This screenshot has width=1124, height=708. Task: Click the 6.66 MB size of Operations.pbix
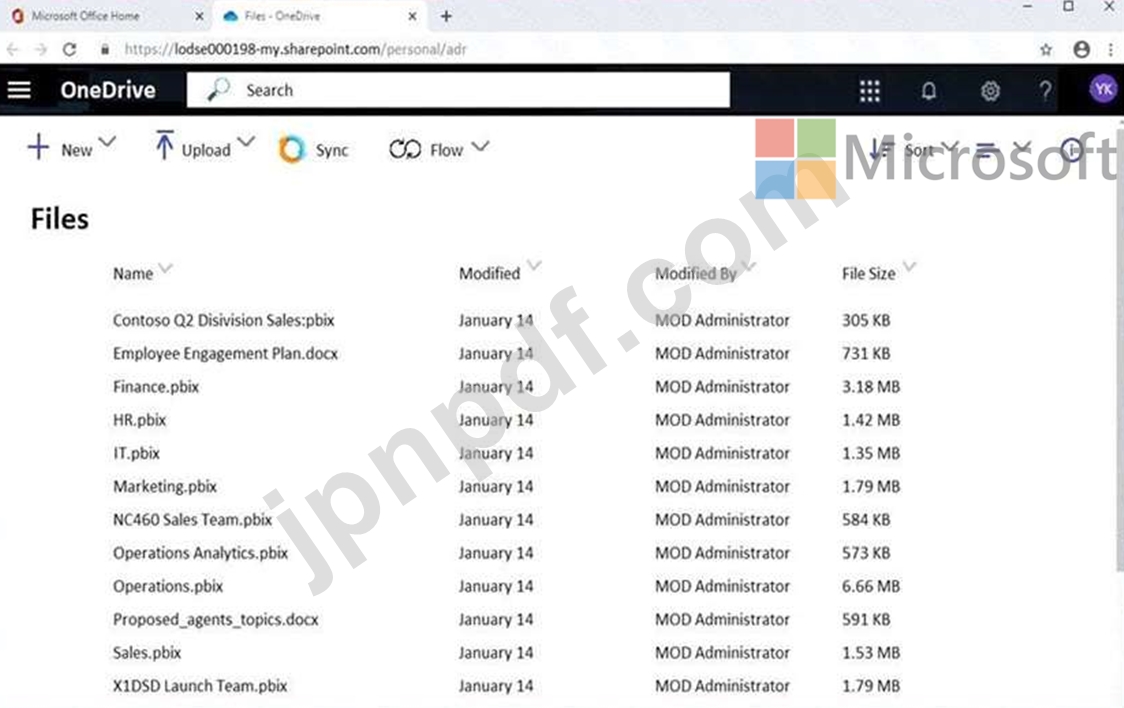coord(871,586)
